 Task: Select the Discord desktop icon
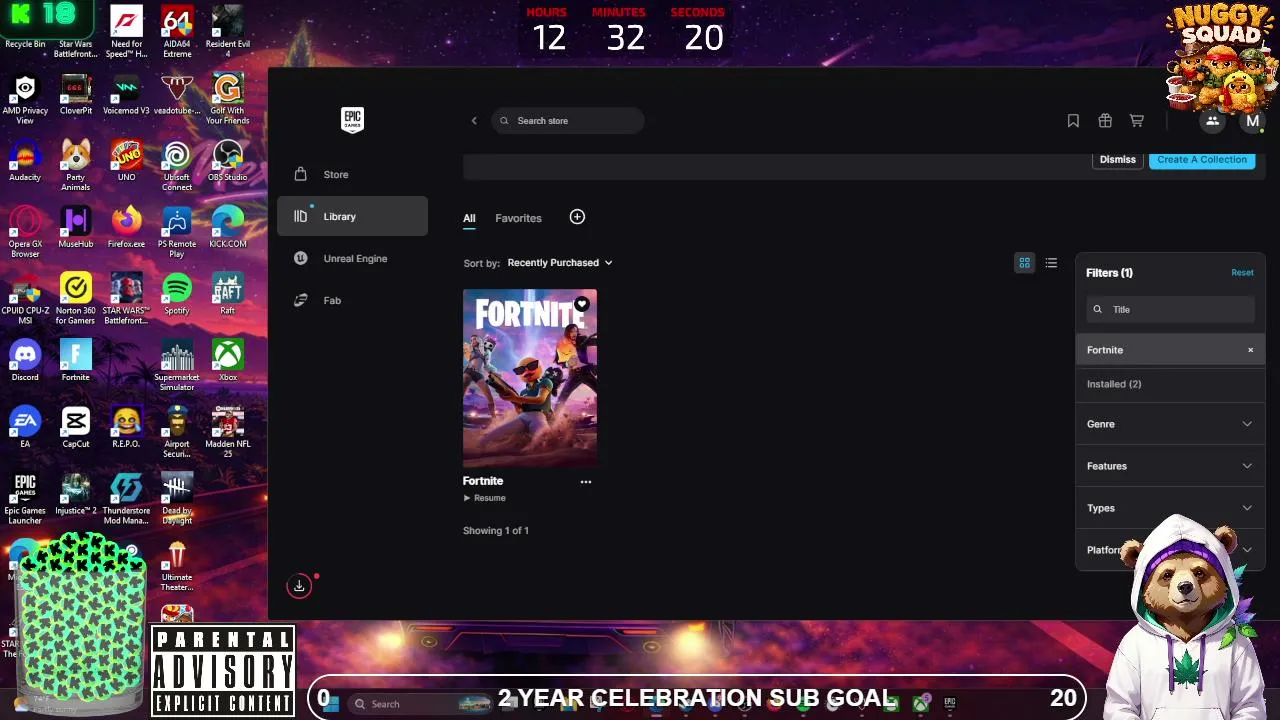pos(25,361)
